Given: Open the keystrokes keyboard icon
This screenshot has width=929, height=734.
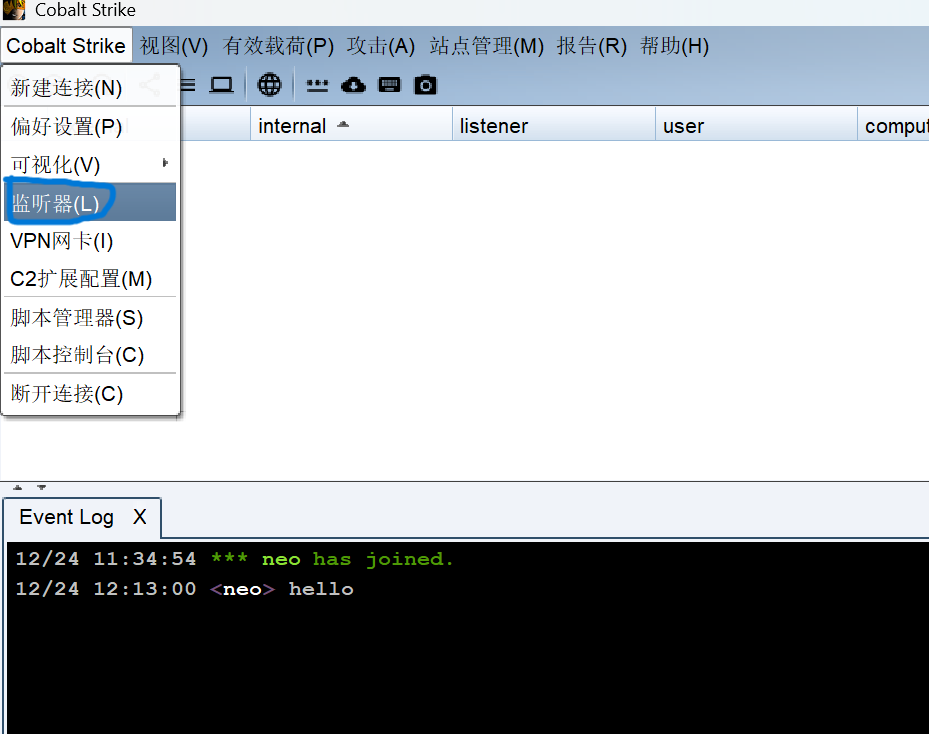Looking at the screenshot, I should (x=389, y=85).
